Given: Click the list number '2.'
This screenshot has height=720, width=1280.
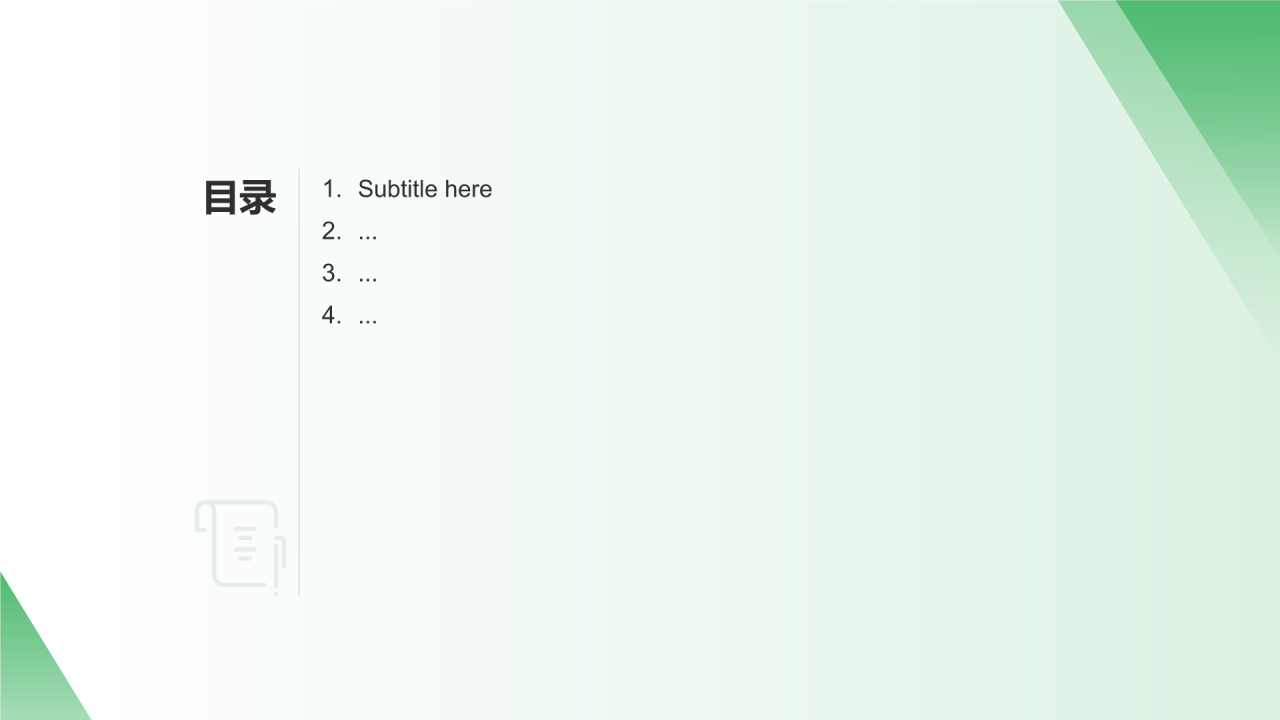Looking at the screenshot, I should [x=332, y=231].
